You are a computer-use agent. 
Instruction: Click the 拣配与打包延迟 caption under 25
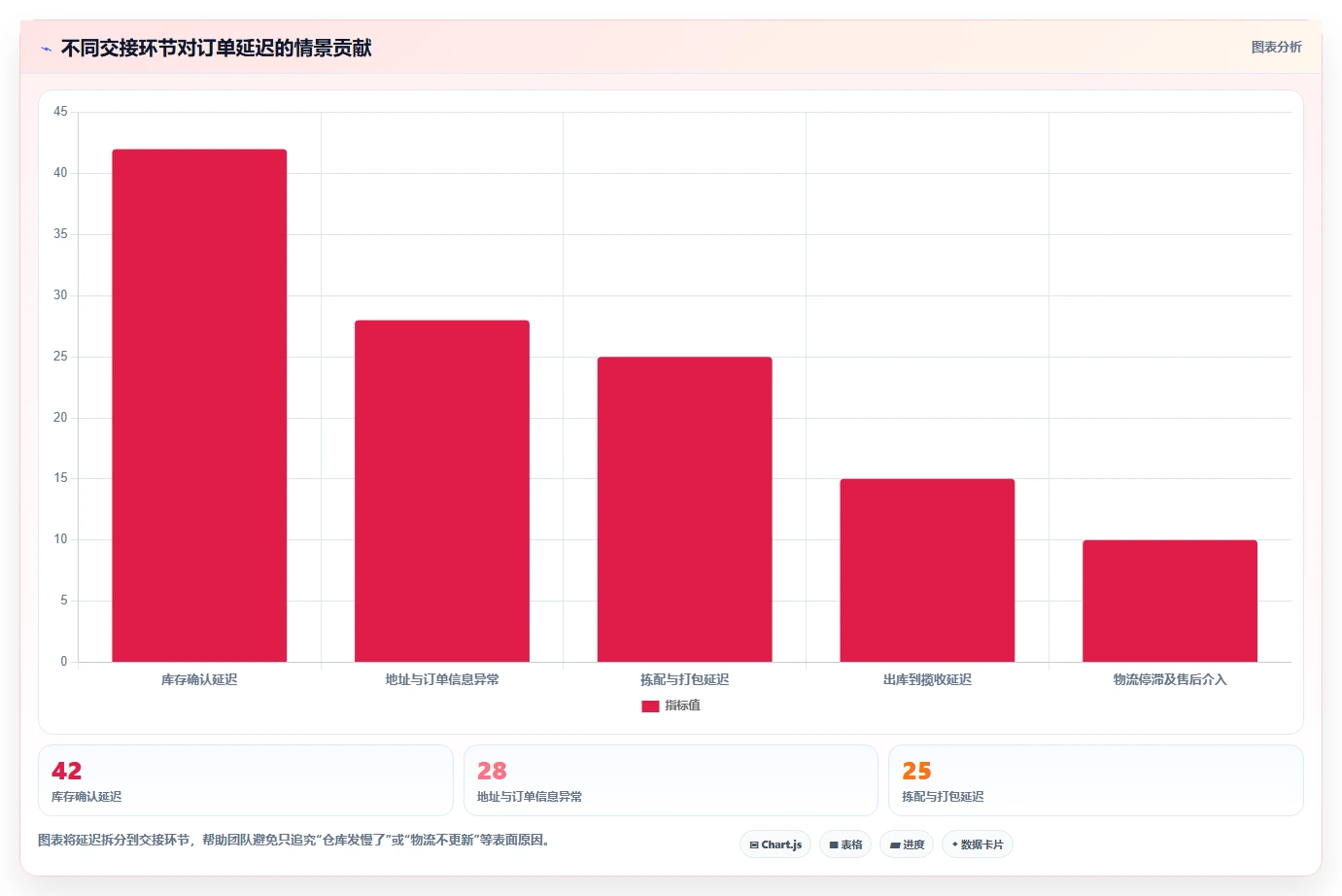pos(943,797)
